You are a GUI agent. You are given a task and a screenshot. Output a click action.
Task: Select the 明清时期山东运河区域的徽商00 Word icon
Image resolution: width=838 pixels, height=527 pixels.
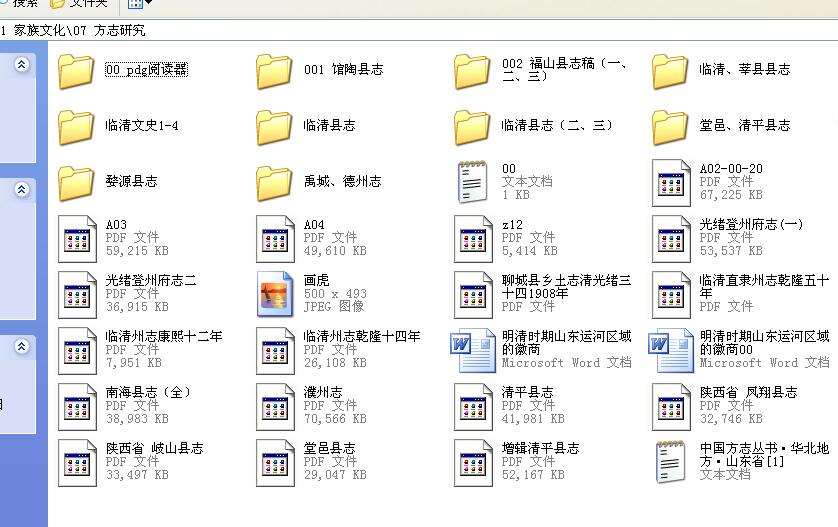[671, 350]
